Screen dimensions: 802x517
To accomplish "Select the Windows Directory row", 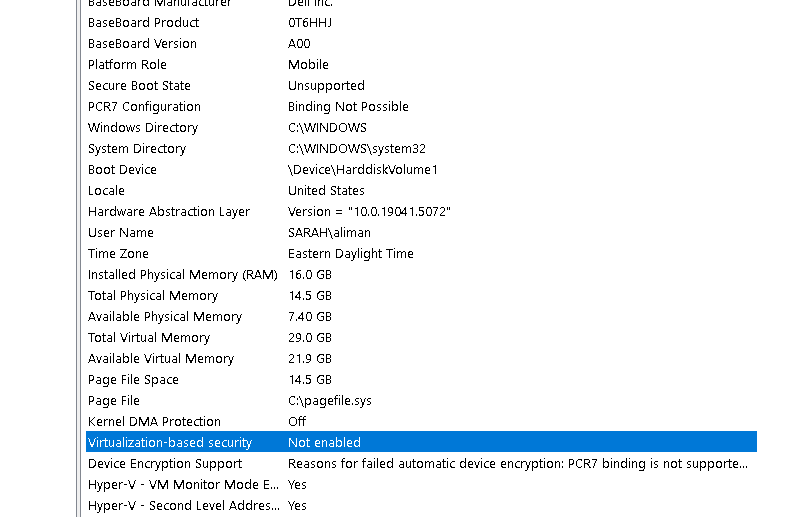I will 143,127.
